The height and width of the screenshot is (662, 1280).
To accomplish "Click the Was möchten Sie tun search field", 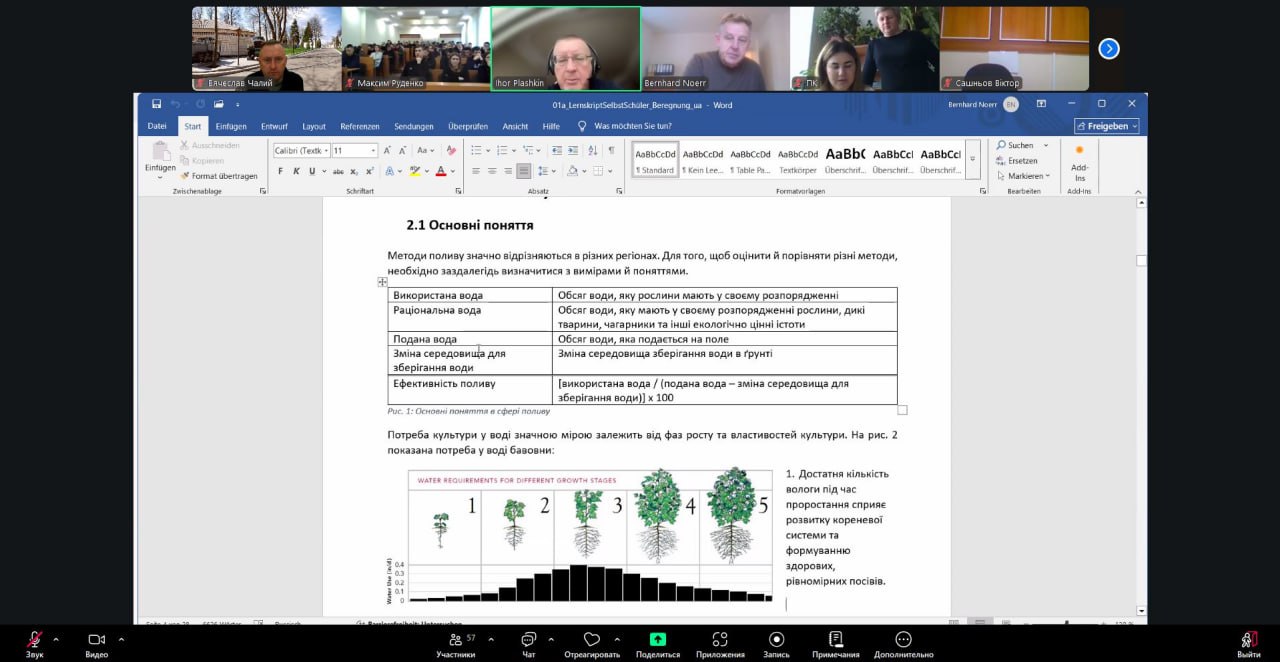I will point(632,127).
